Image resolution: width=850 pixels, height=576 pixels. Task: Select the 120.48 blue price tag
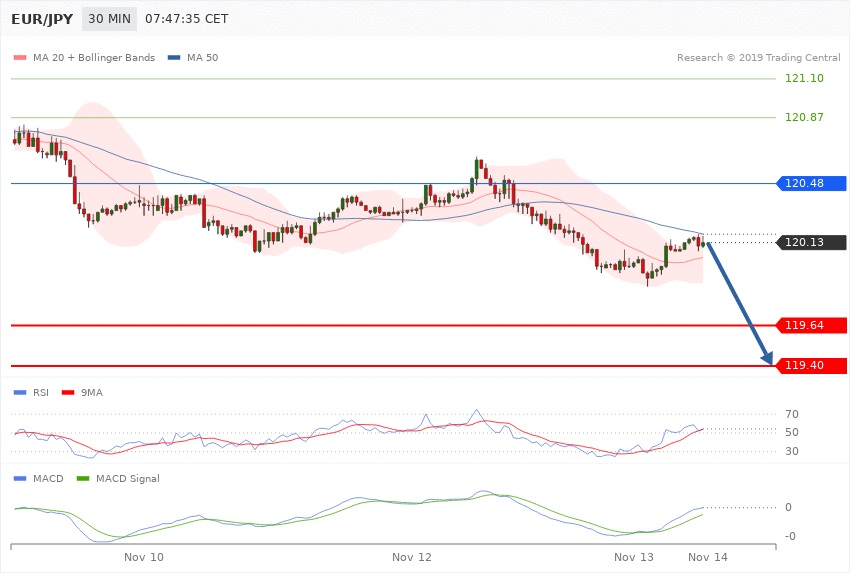pos(811,183)
